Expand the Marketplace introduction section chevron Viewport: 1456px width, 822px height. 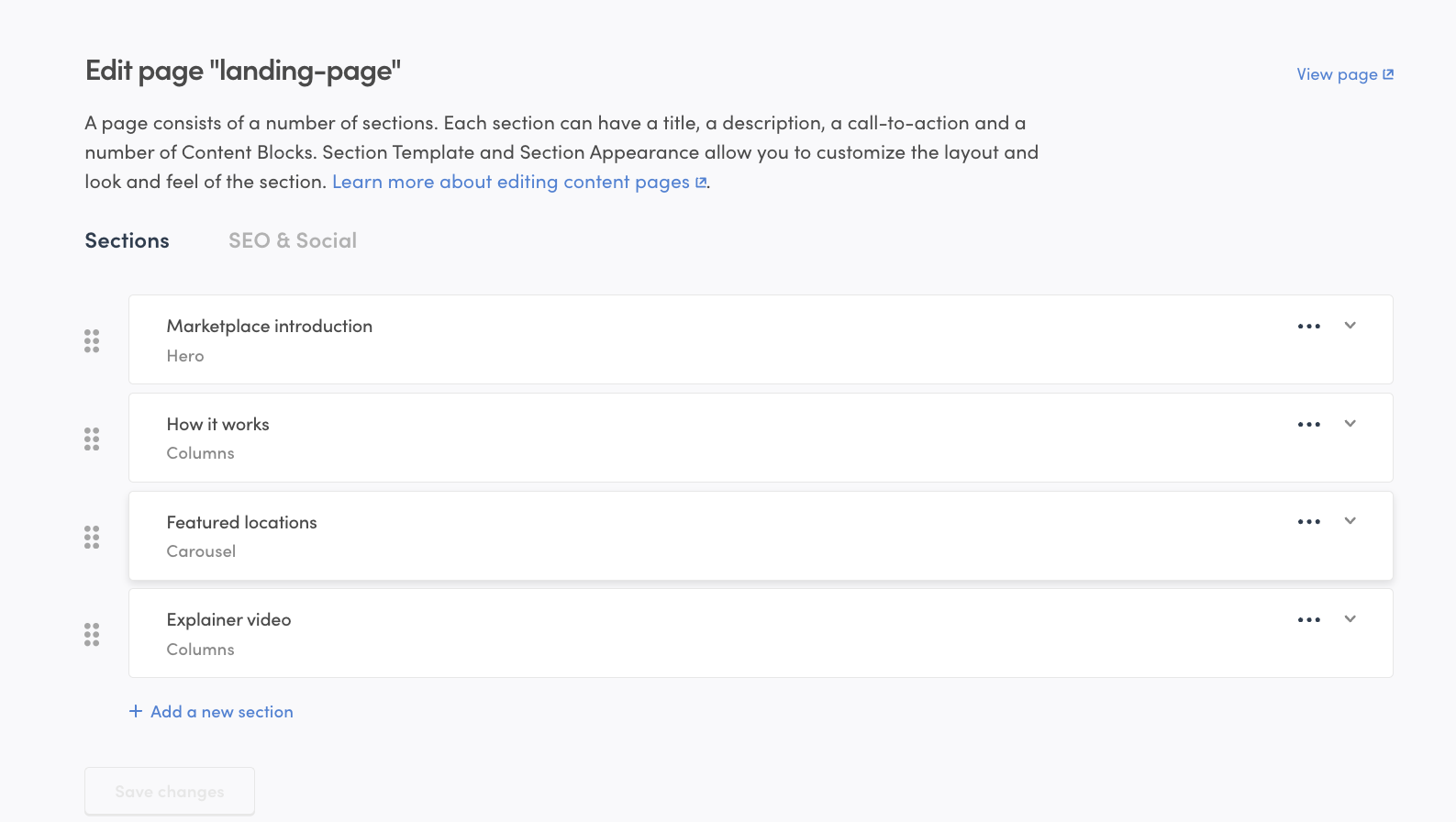[1350, 326]
